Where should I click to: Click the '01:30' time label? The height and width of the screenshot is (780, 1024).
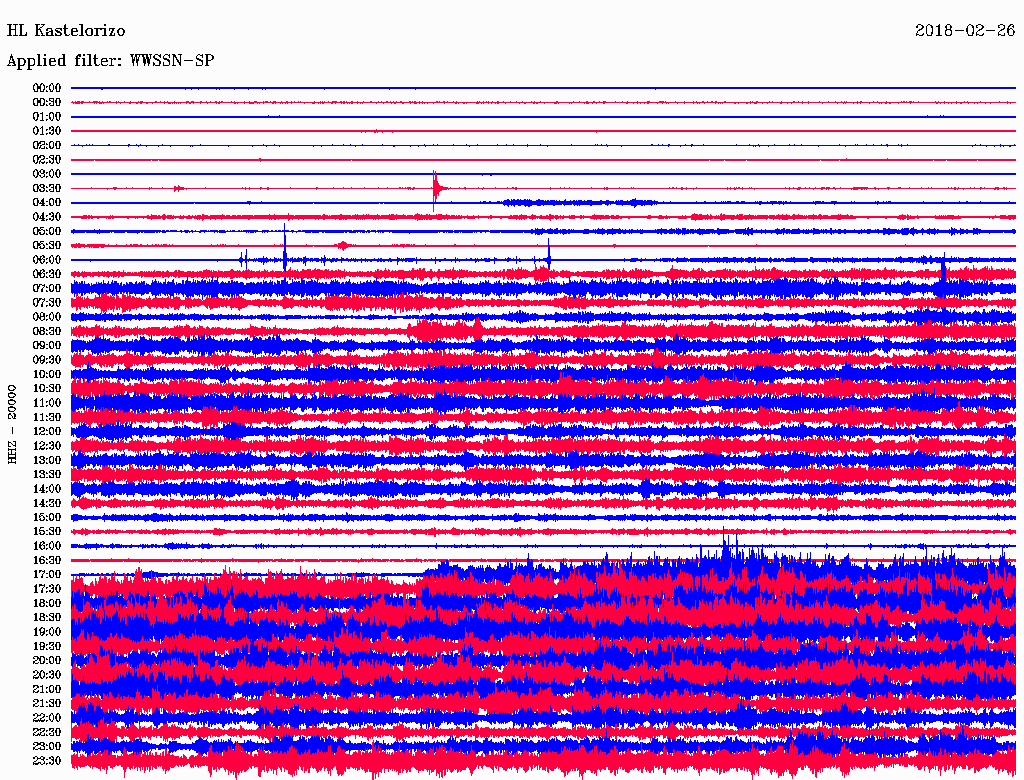click(46, 131)
